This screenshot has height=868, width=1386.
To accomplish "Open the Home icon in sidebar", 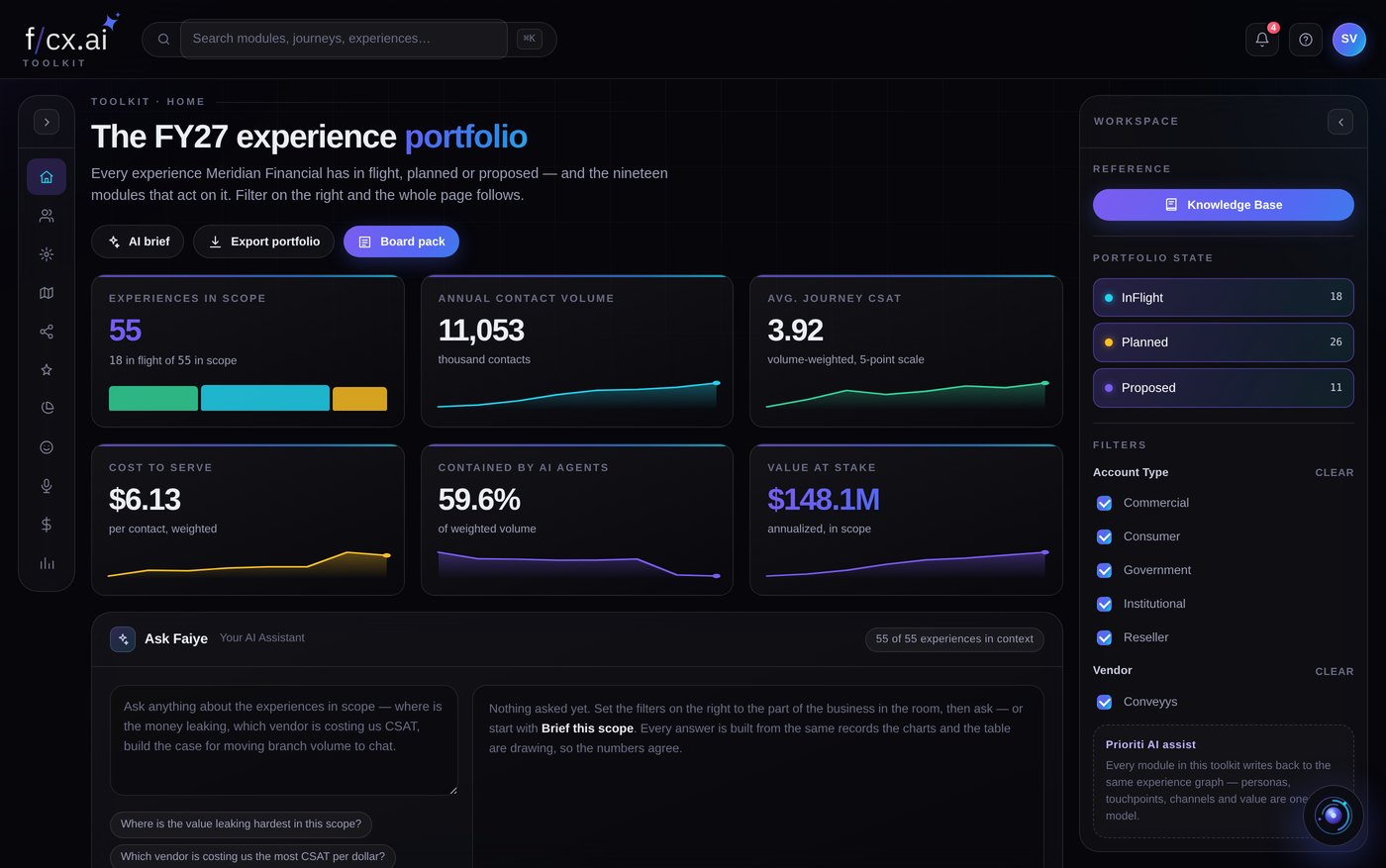I will (47, 177).
